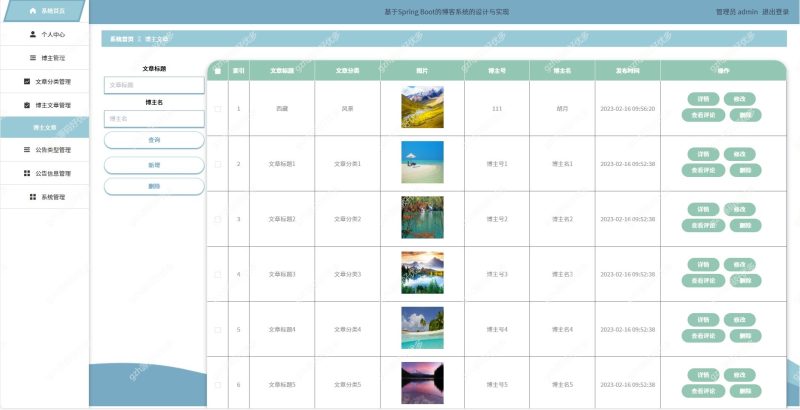Open the mountain lake thumbnail in row 文章标题3

tap(422, 272)
